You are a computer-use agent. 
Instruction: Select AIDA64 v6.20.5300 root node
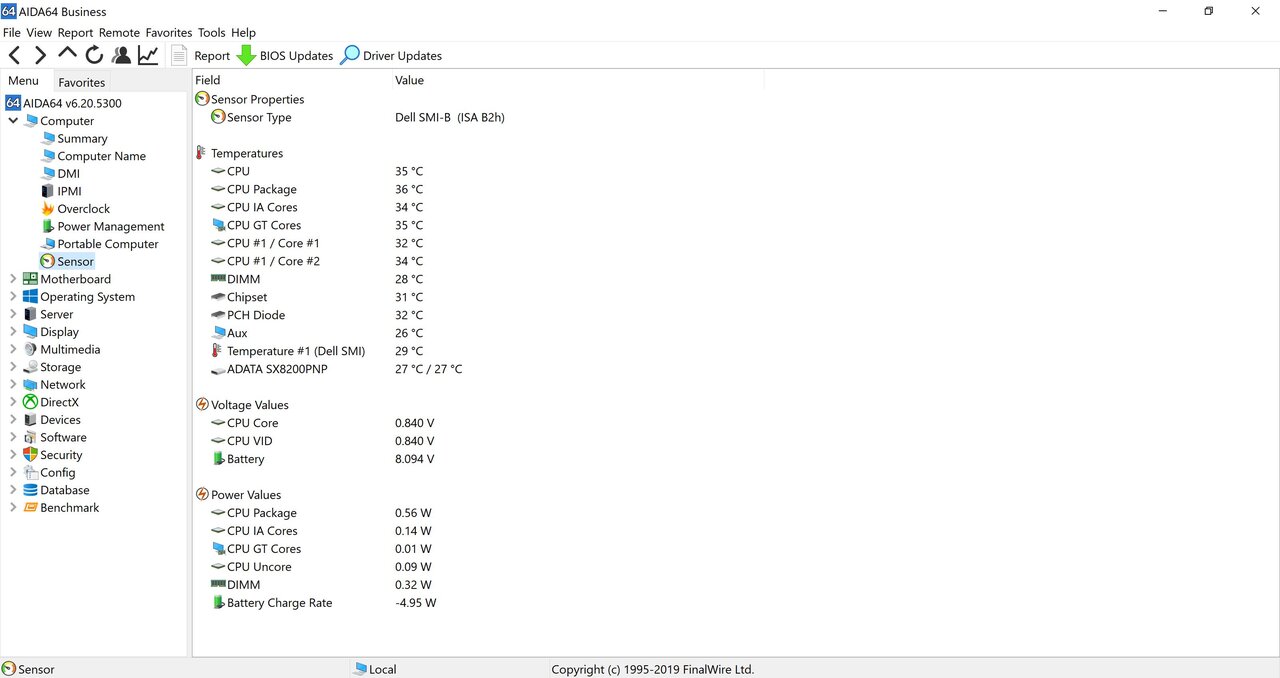point(64,103)
